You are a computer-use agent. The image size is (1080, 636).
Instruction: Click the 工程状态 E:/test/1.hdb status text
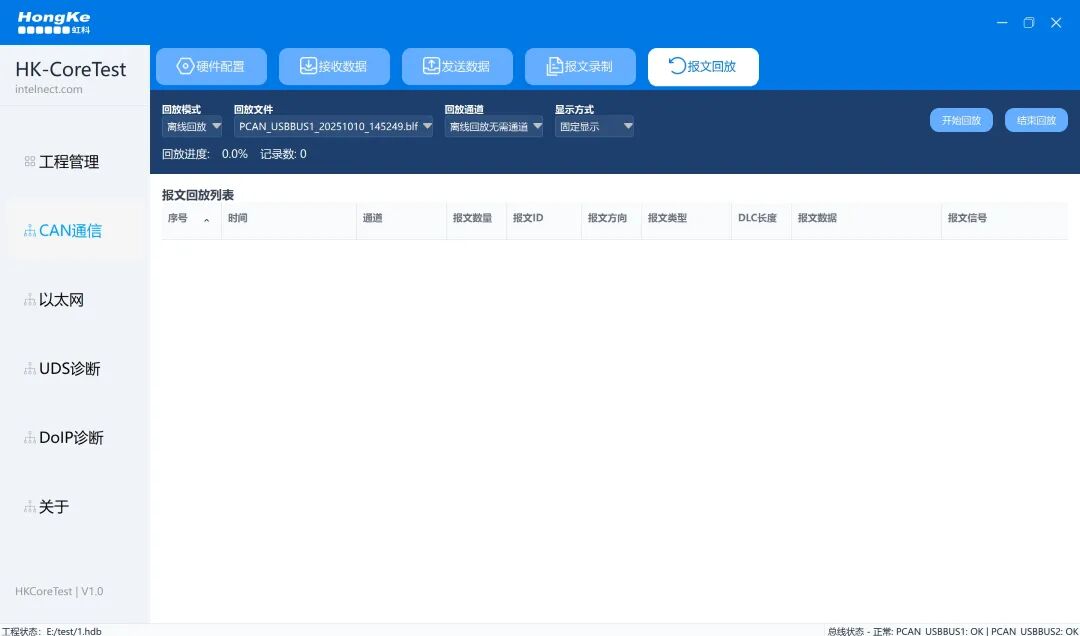(52, 631)
